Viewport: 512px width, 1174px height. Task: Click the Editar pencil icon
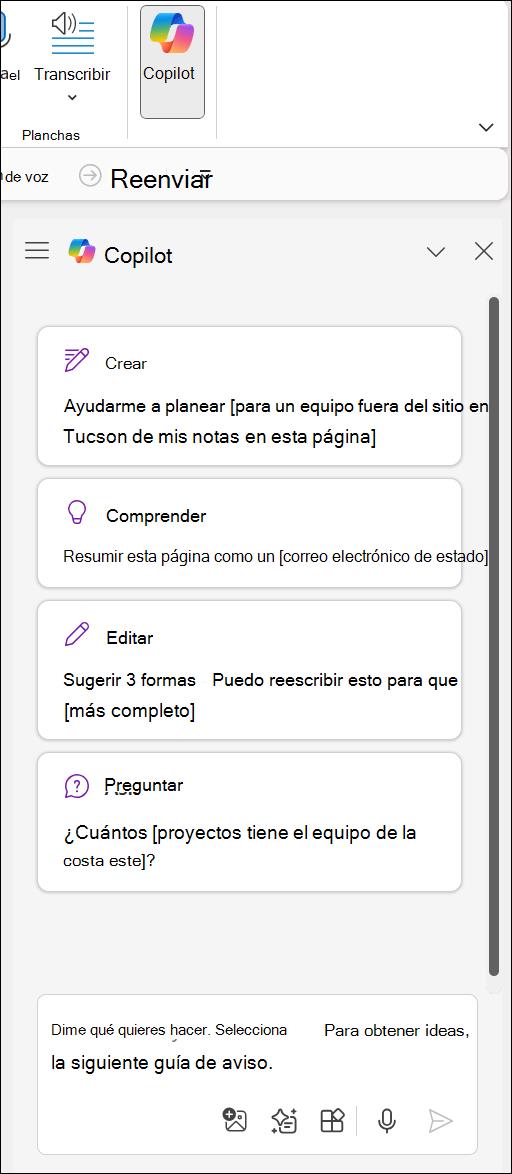click(76, 635)
